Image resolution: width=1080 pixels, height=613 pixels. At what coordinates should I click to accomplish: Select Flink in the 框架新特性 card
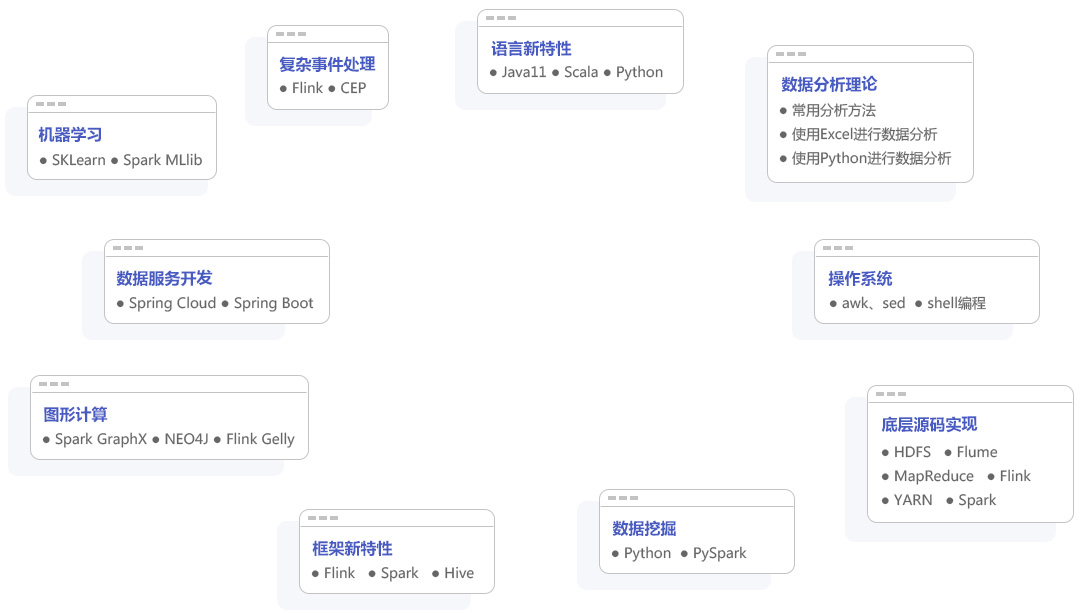click(340, 574)
